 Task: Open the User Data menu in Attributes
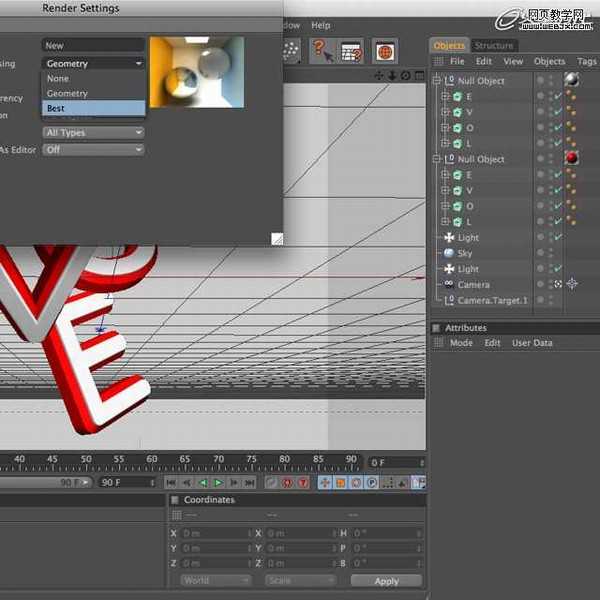coord(532,343)
